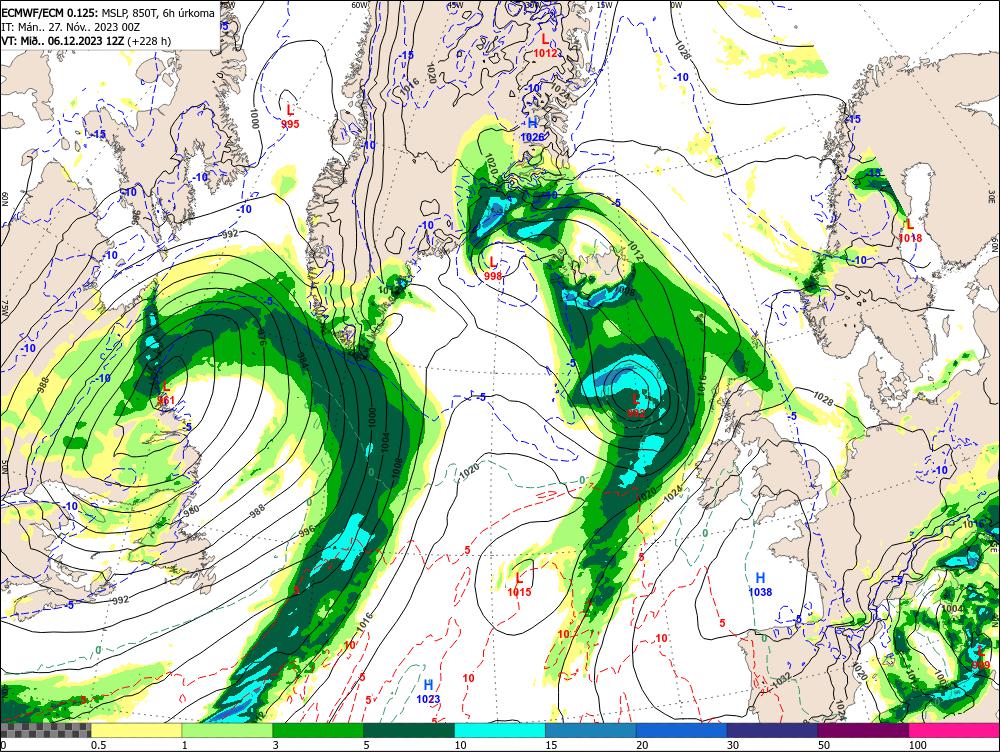Image resolution: width=1000 pixels, height=752 pixels.
Task: Click the header line 'ECMWF/ECM 0.125: MSLP, 850T, 6h úrkoma'
Action: 108,13
